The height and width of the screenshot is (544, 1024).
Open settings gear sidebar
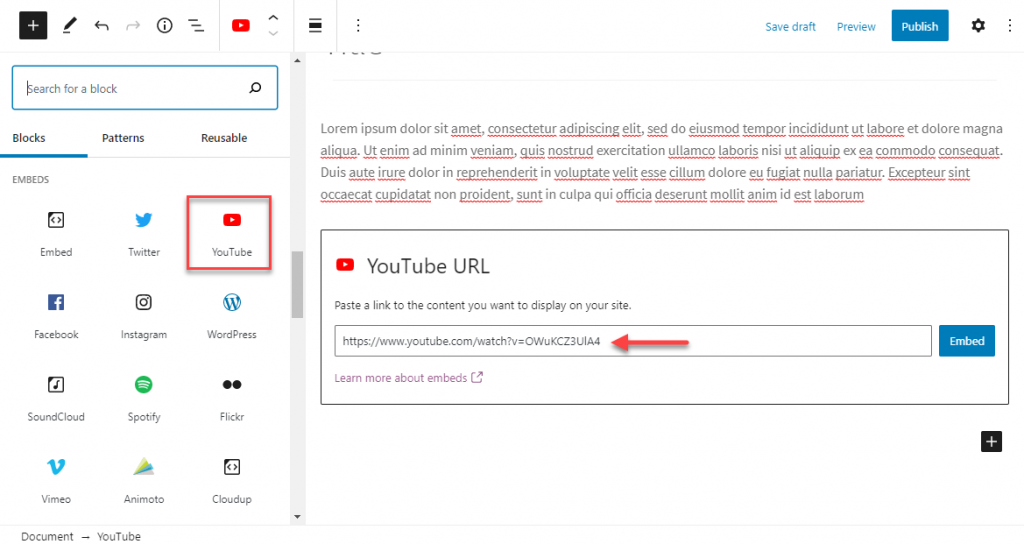pos(978,25)
